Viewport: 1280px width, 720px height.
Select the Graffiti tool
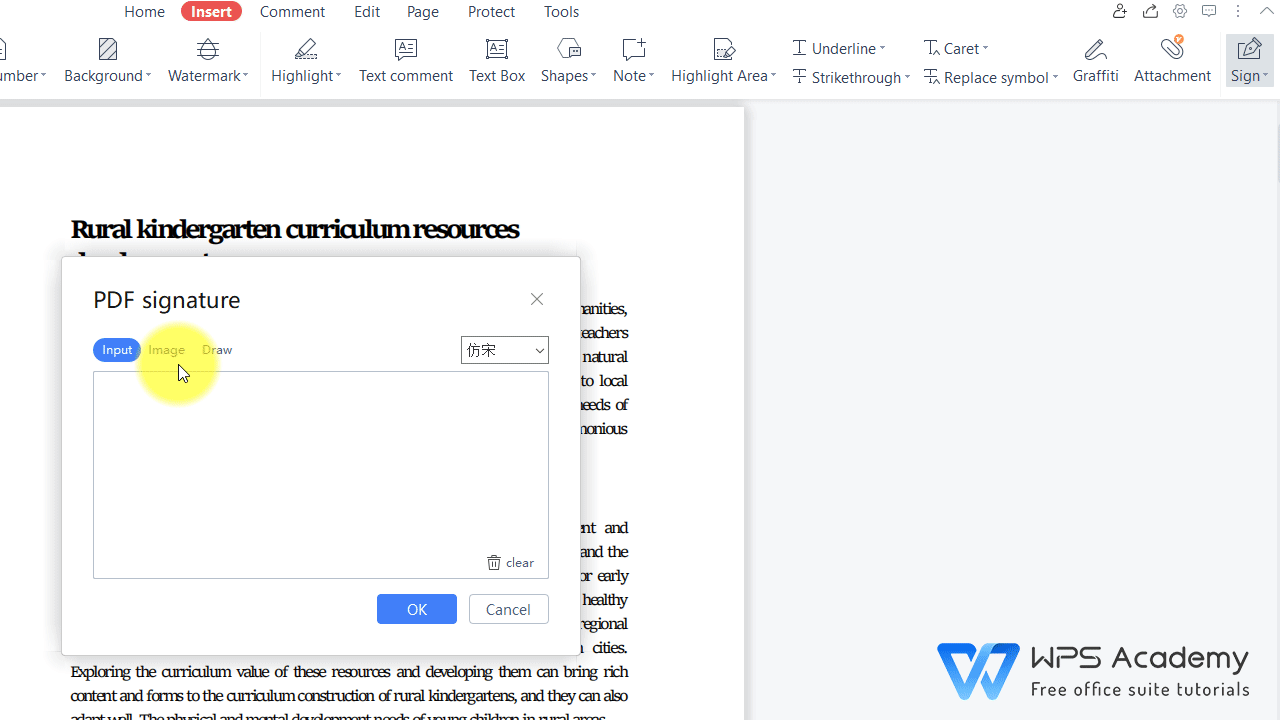click(1095, 60)
